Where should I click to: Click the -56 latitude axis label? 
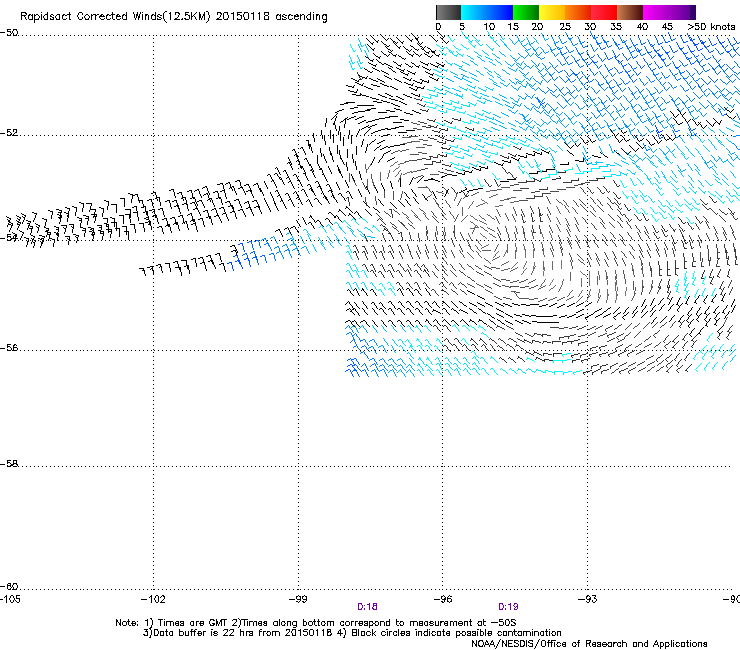click(9, 348)
